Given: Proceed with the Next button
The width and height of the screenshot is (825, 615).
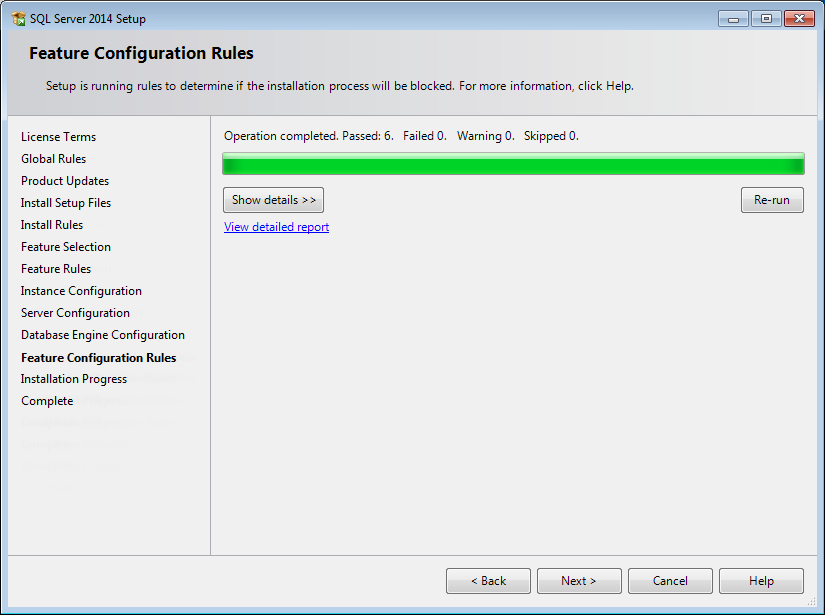Looking at the screenshot, I should click(x=579, y=581).
